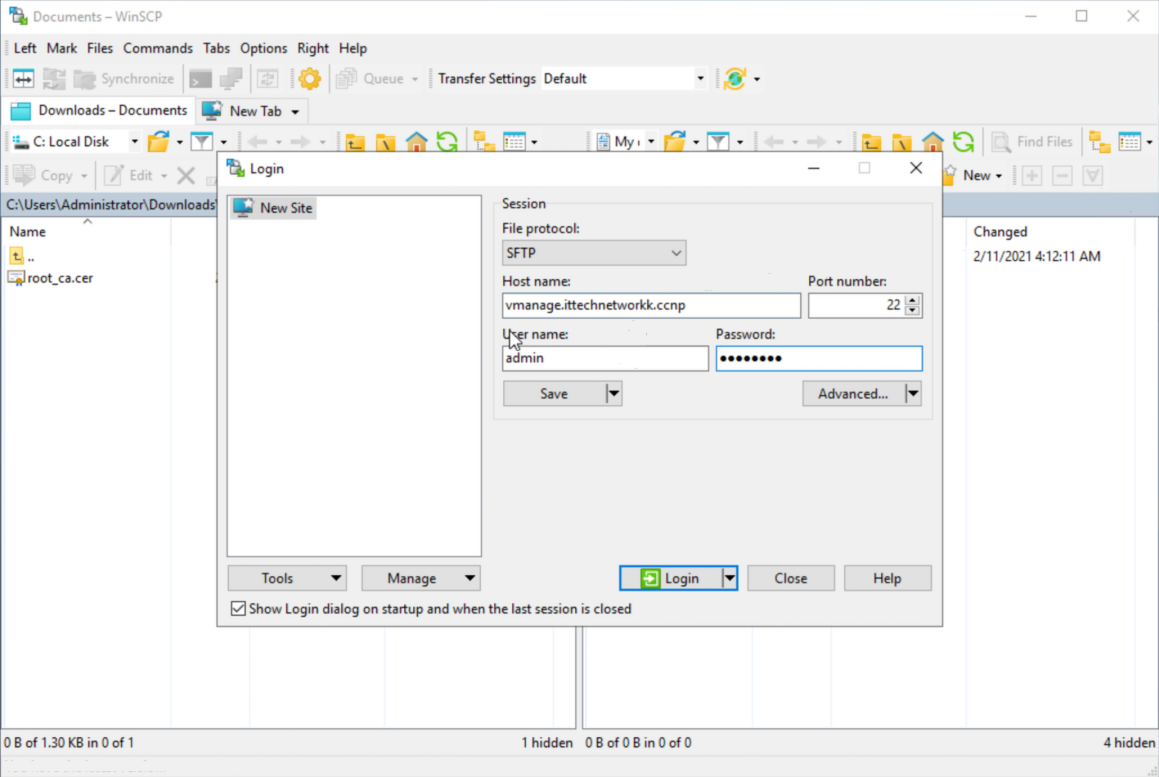Screen dimensions: 1159x777
Task: Go to home directory in left panel
Action: pos(416,141)
